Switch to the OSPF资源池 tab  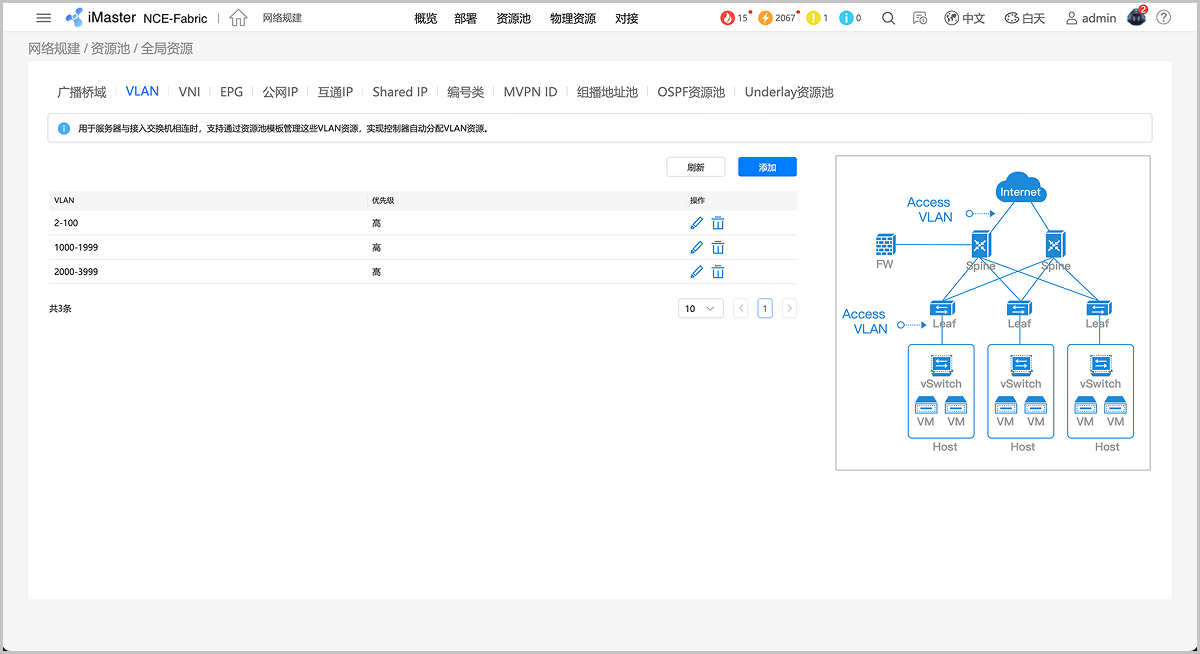tap(691, 92)
